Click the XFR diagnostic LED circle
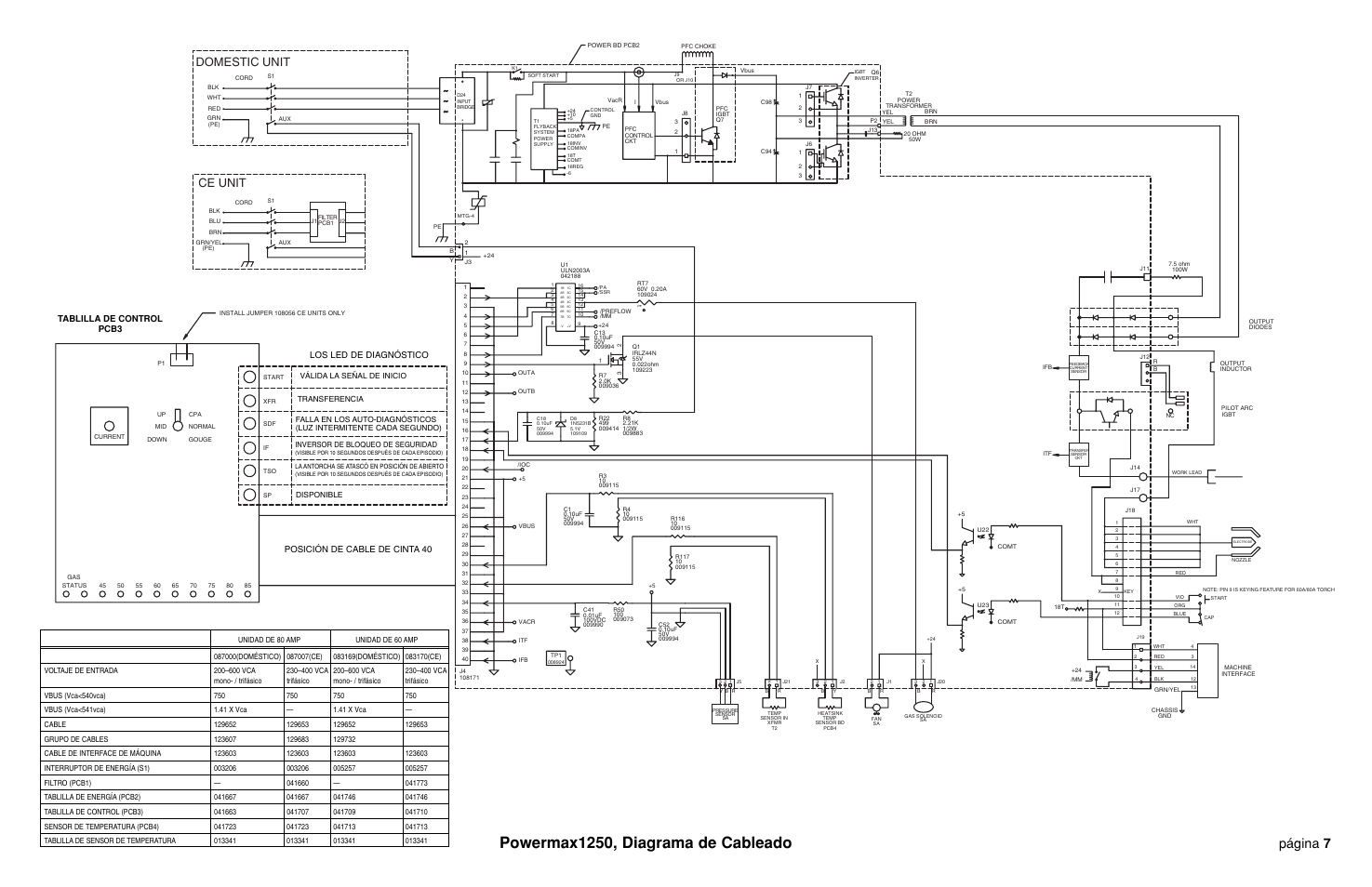The image size is (1372, 887). tap(250, 401)
